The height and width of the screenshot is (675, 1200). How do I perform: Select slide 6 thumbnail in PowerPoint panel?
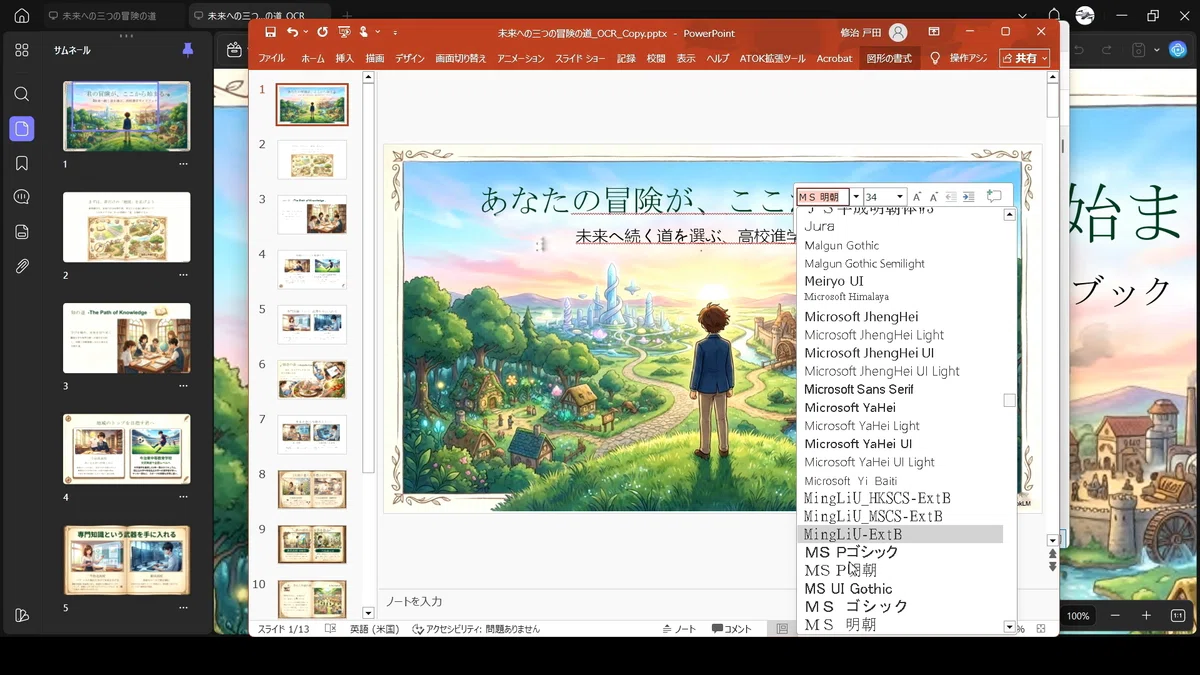pos(312,380)
